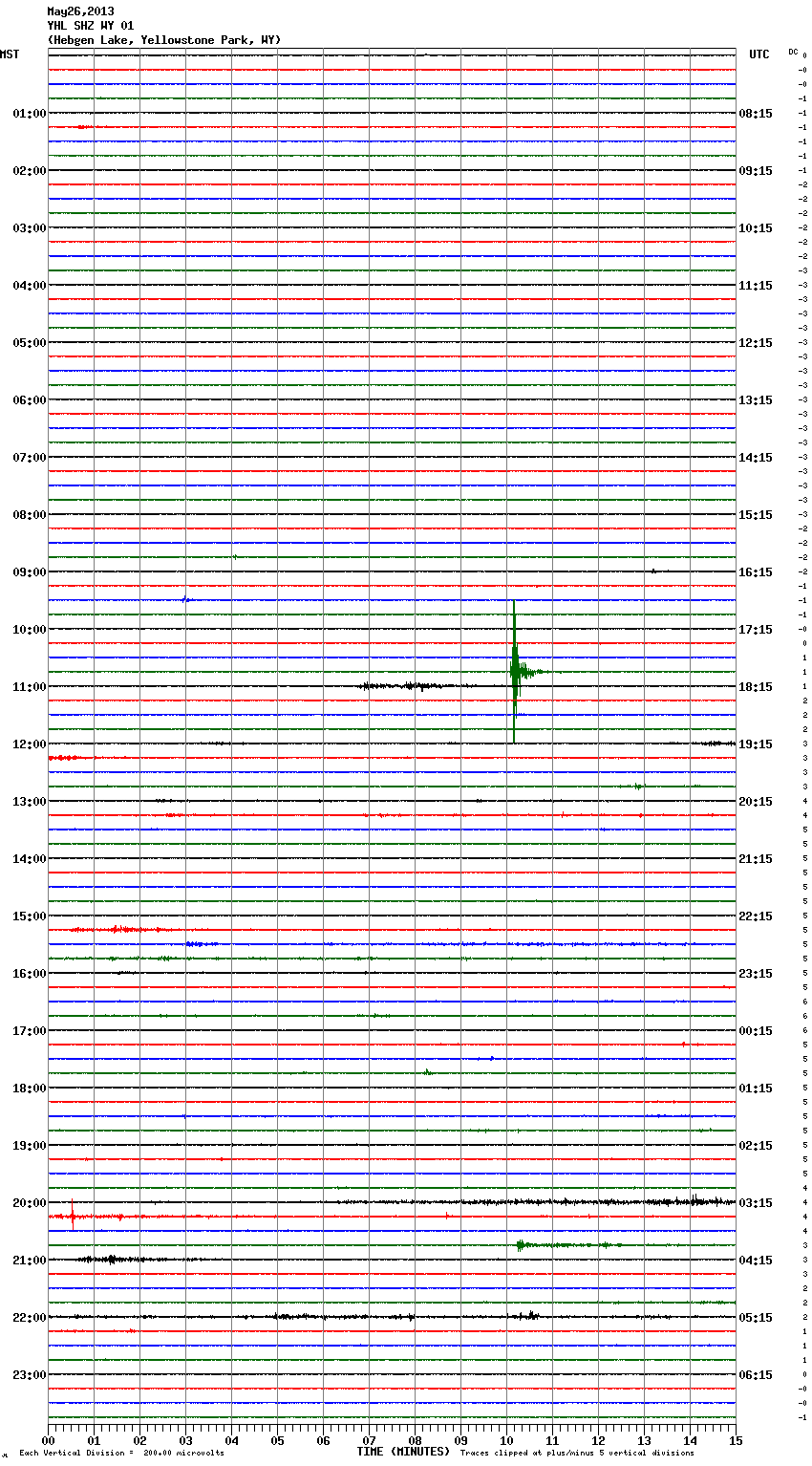Click the DC column header

click(x=793, y=52)
